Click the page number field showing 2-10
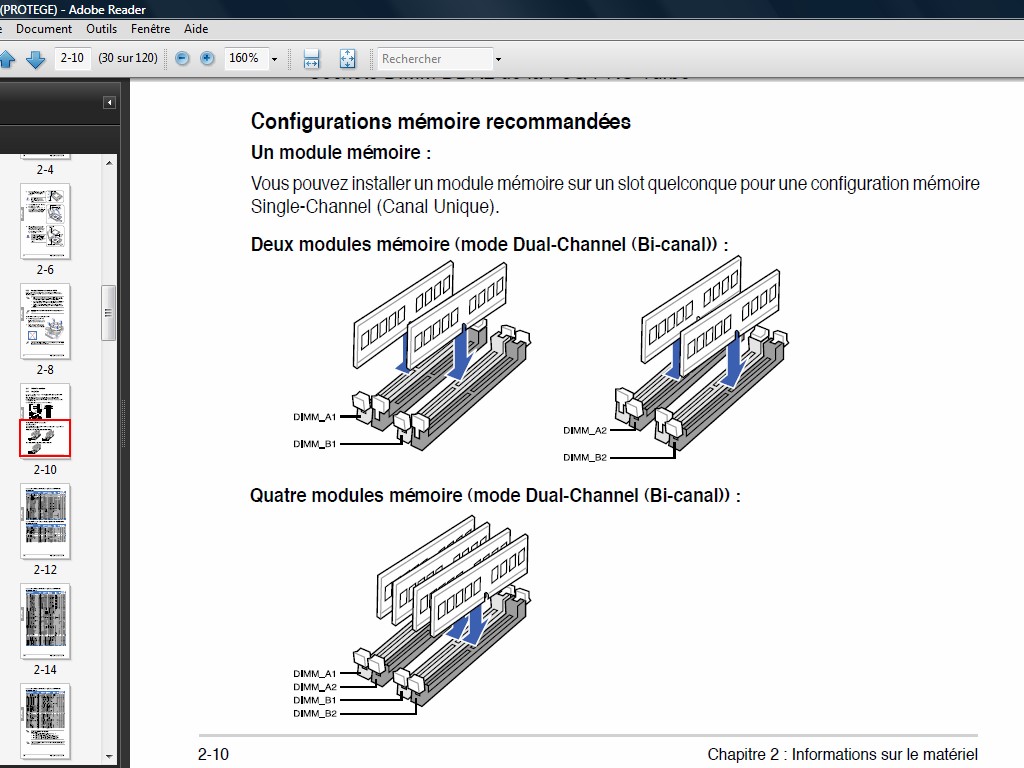Viewport: 1024px width, 768px height. point(72,58)
